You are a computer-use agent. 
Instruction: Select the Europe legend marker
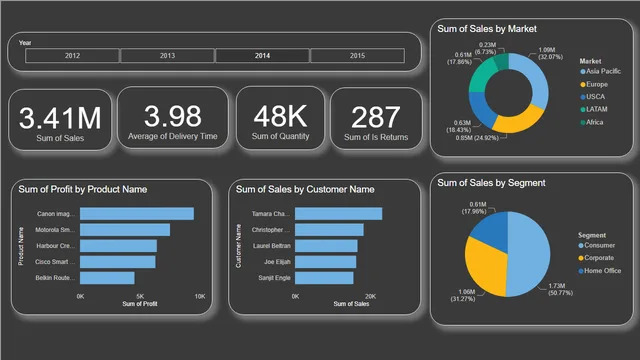583,84
